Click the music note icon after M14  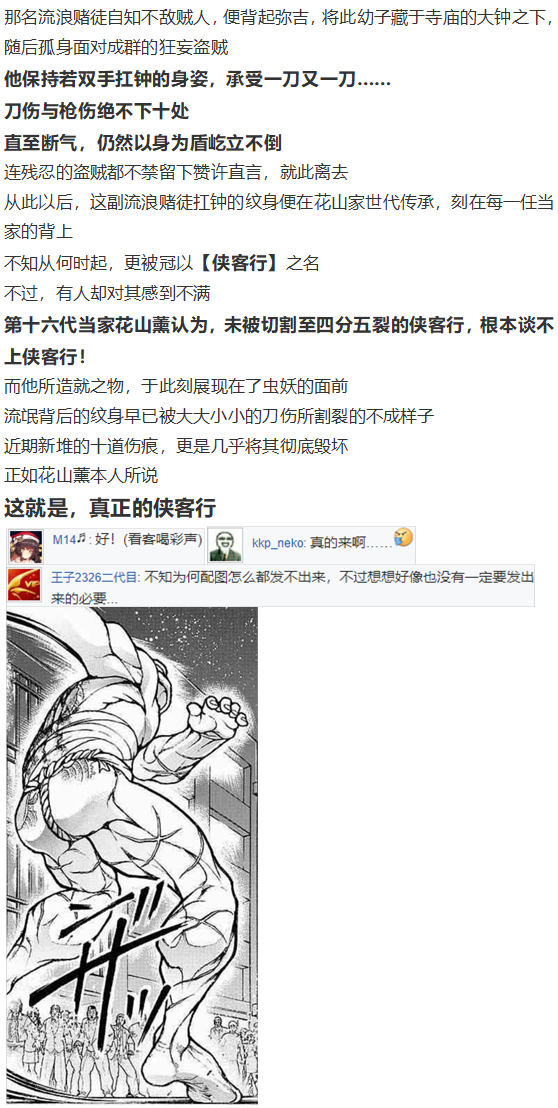(81, 539)
